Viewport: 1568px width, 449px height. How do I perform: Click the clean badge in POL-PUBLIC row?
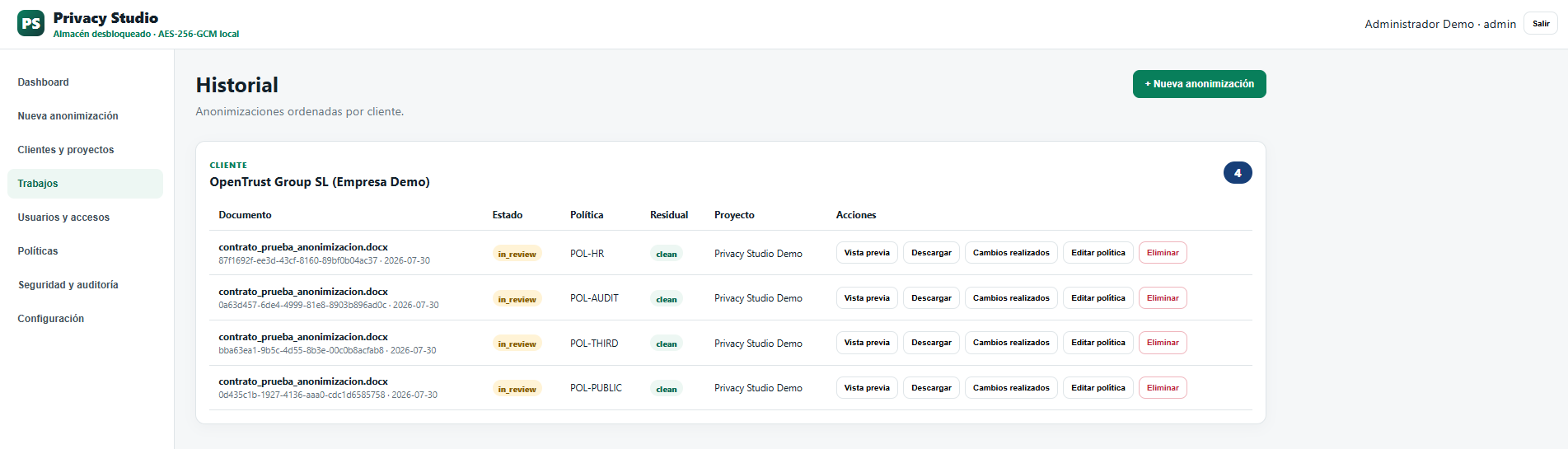click(x=667, y=389)
